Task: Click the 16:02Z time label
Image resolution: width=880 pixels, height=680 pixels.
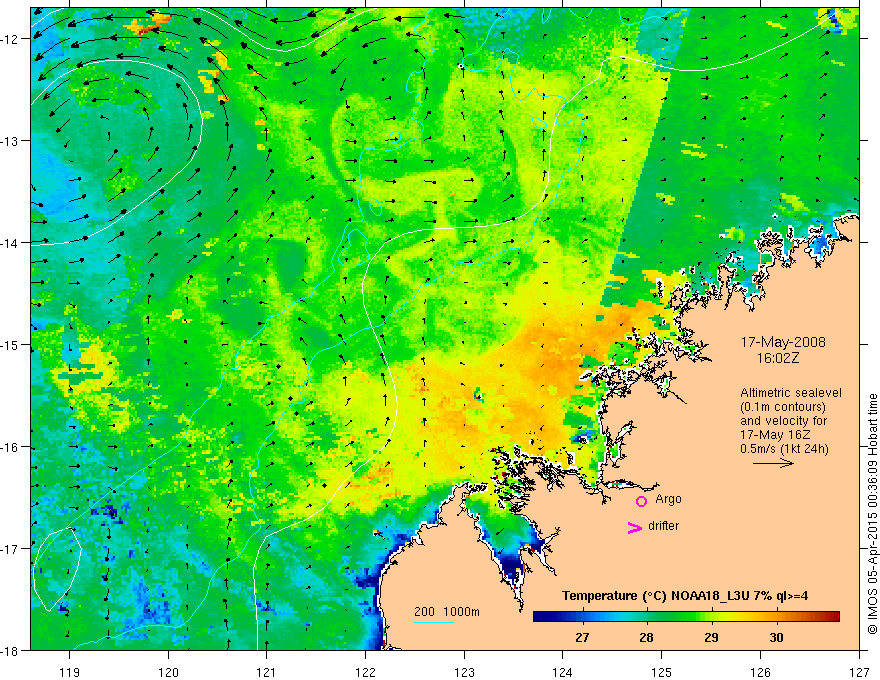Action: point(783,357)
